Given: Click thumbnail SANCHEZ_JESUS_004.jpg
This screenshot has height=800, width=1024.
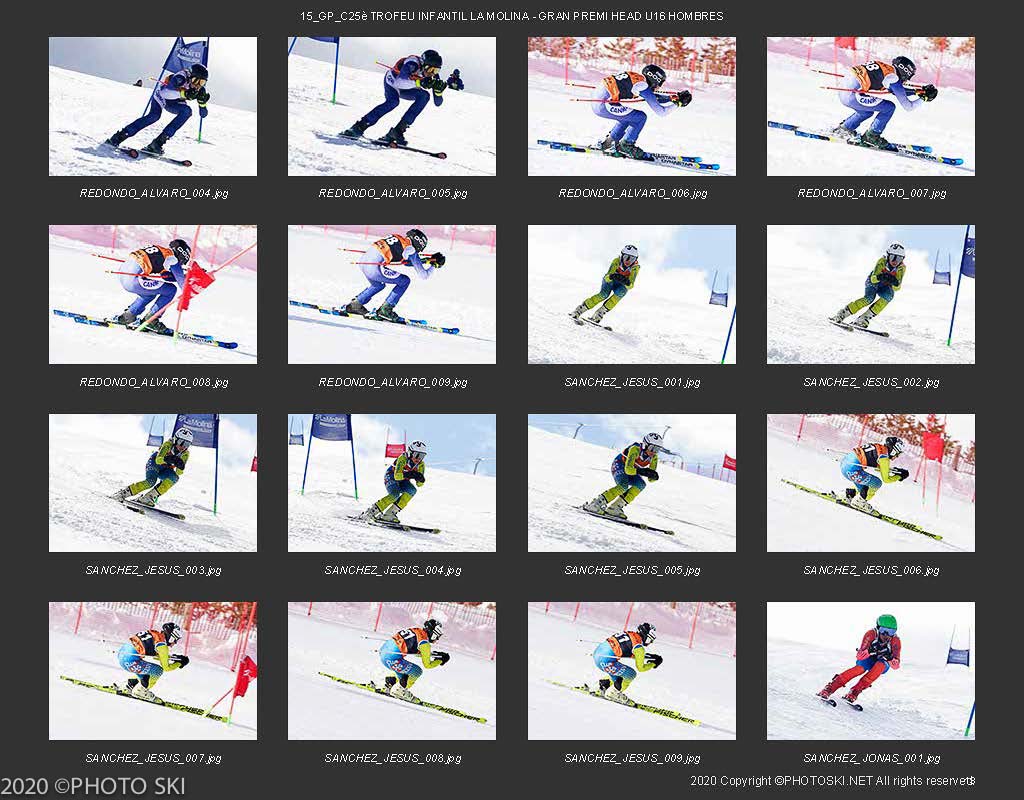Looking at the screenshot, I should coord(392,483).
